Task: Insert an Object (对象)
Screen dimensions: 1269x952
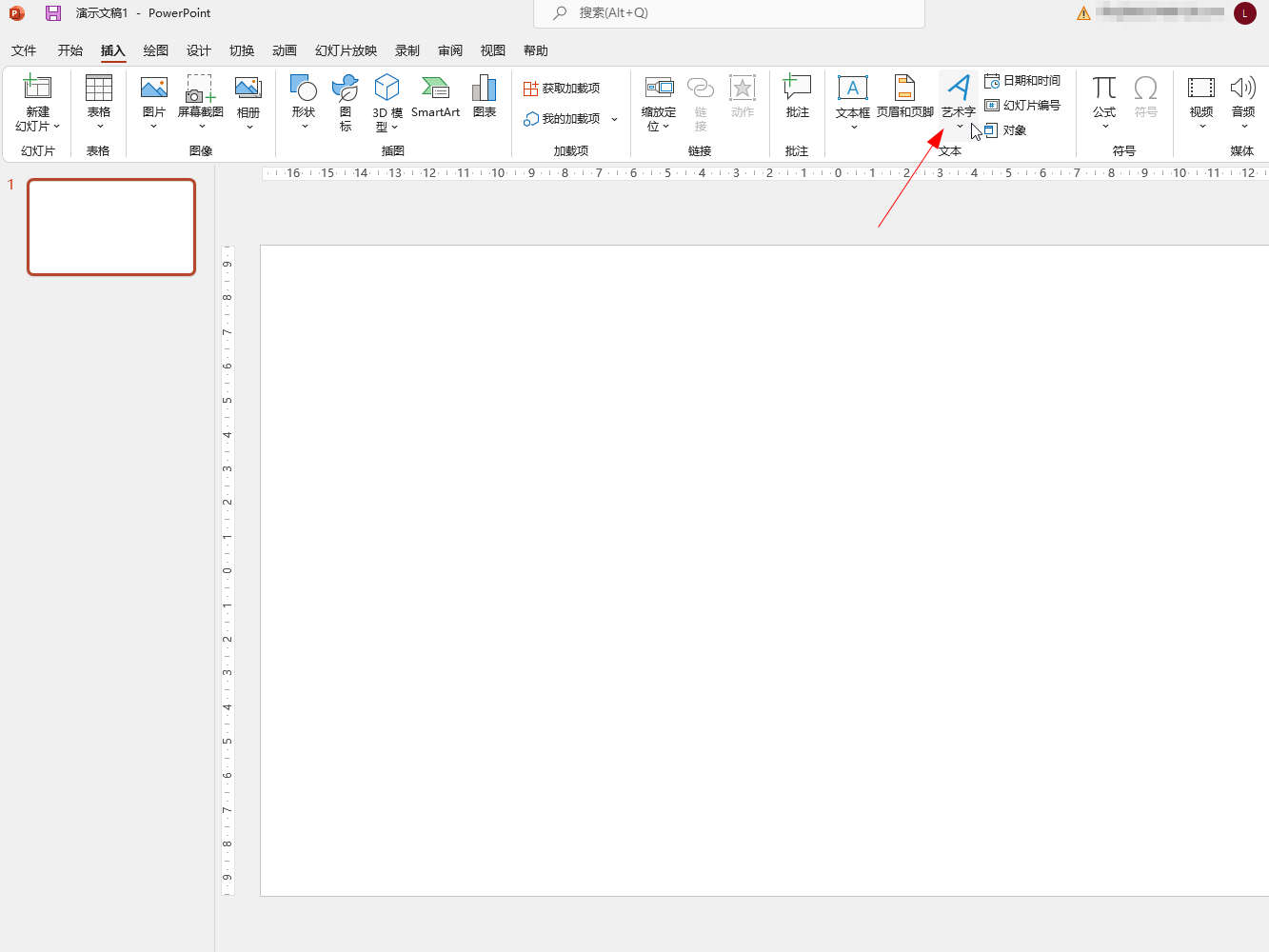Action: (1005, 130)
